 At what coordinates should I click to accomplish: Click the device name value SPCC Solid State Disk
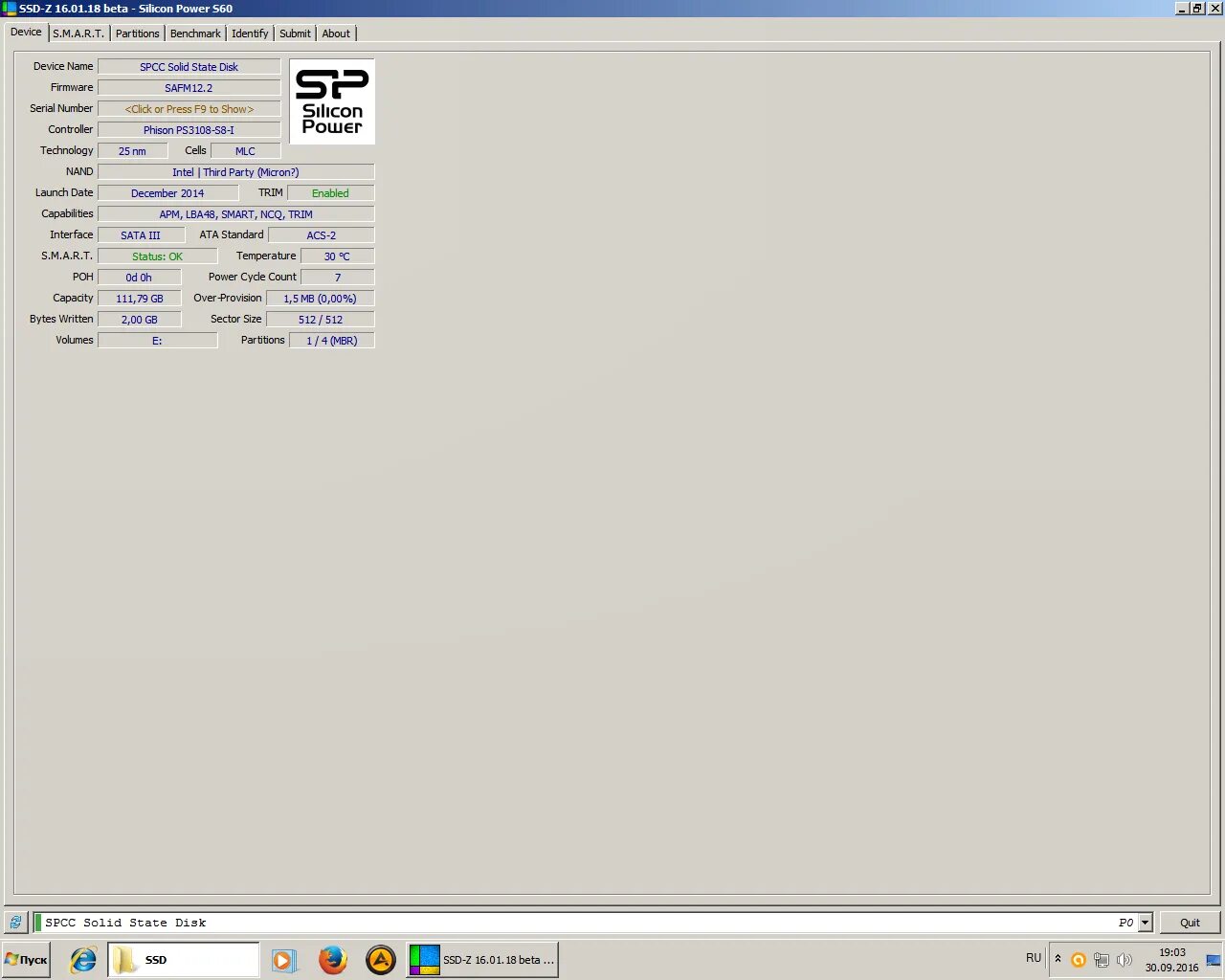coord(189,67)
